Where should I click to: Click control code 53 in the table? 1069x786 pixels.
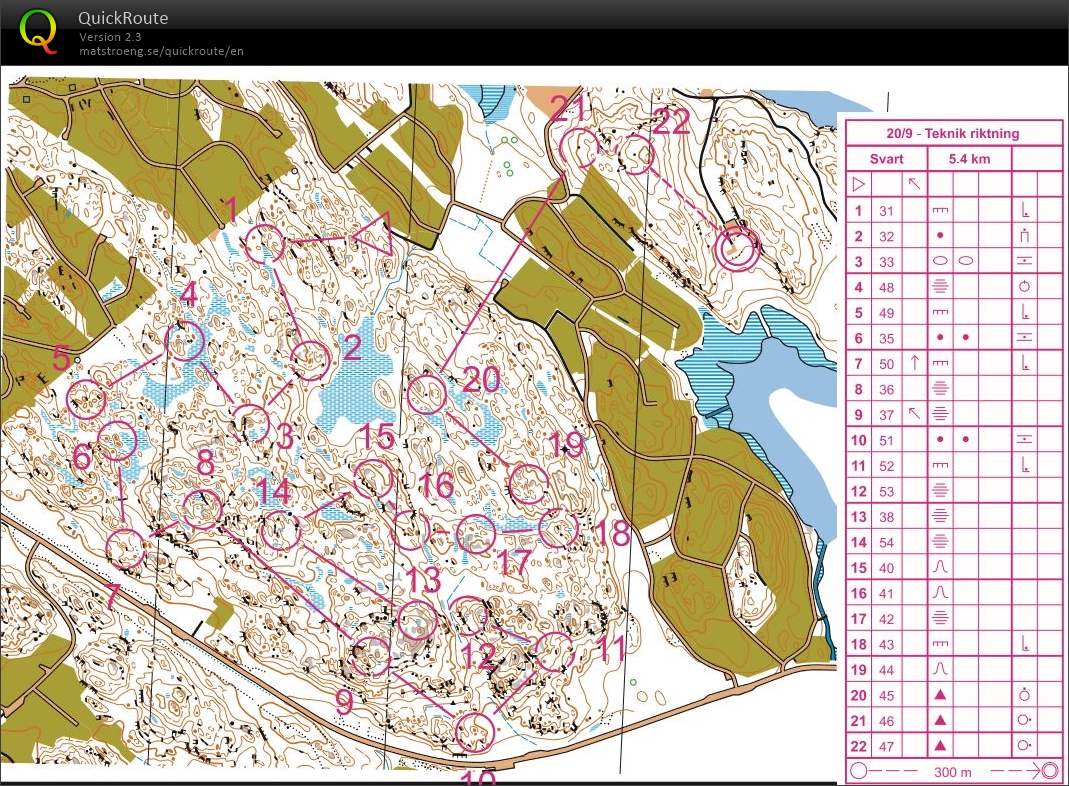(886, 491)
